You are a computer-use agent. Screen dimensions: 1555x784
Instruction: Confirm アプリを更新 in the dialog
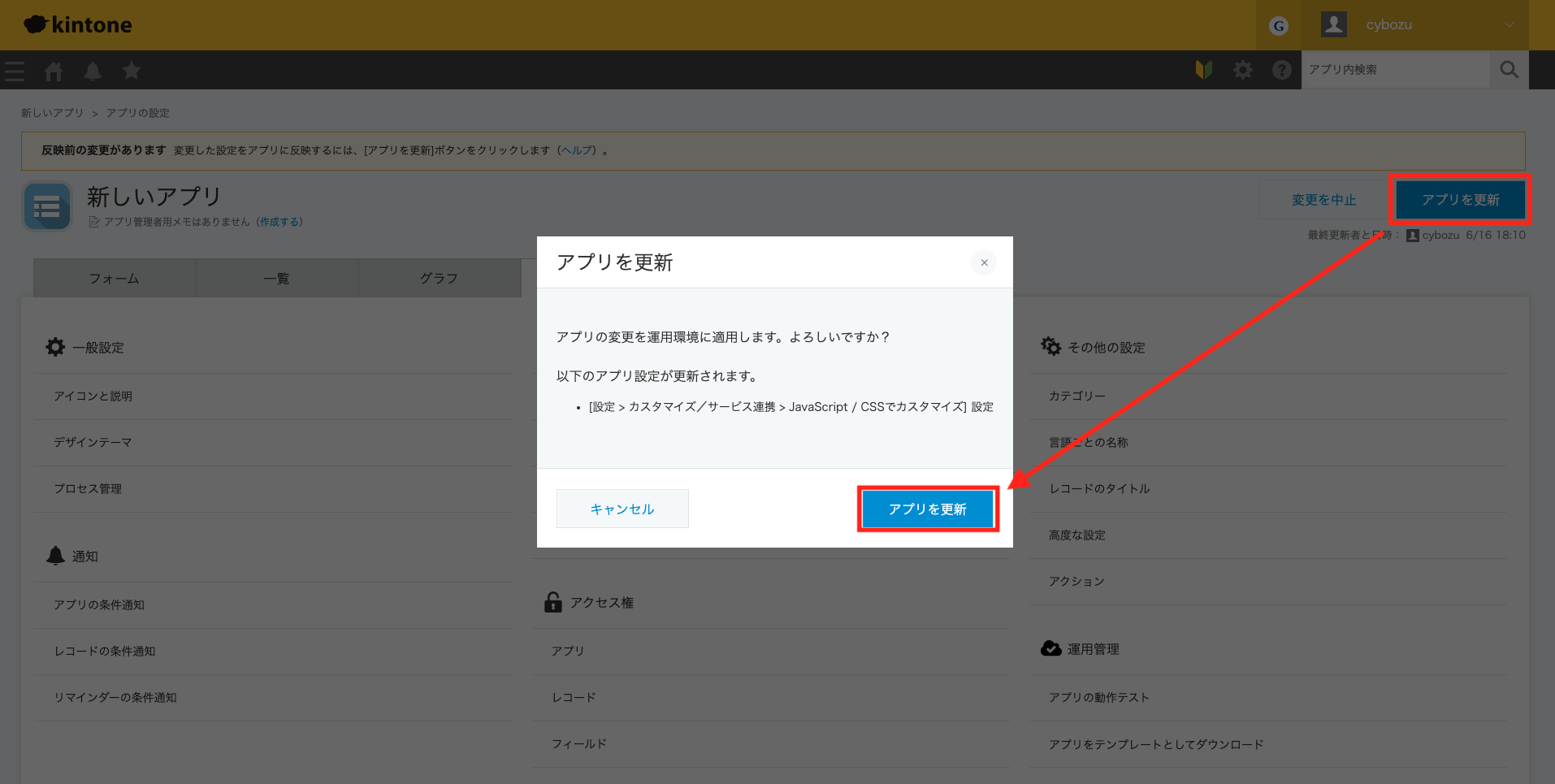[928, 509]
